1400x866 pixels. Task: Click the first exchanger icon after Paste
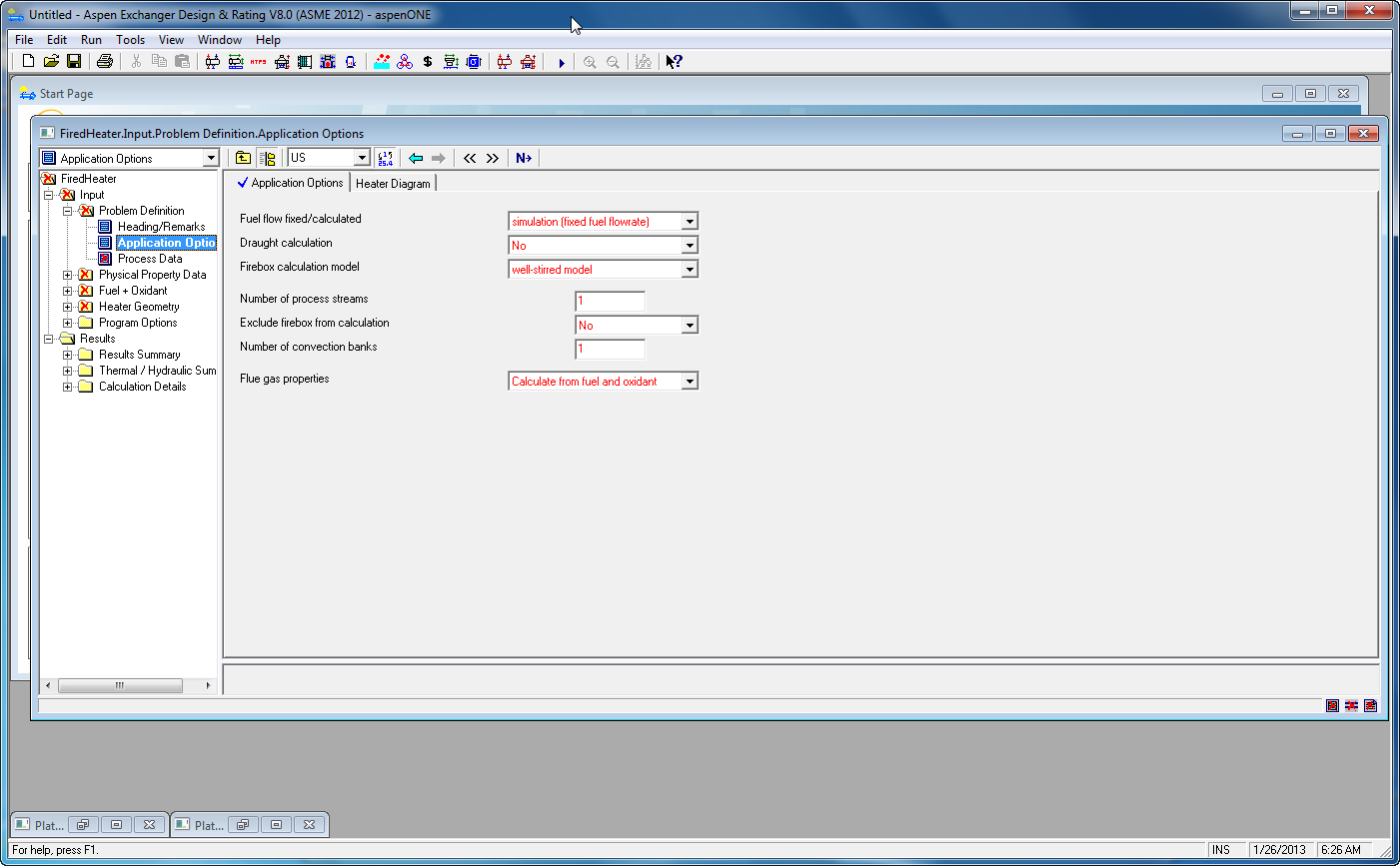coord(213,62)
